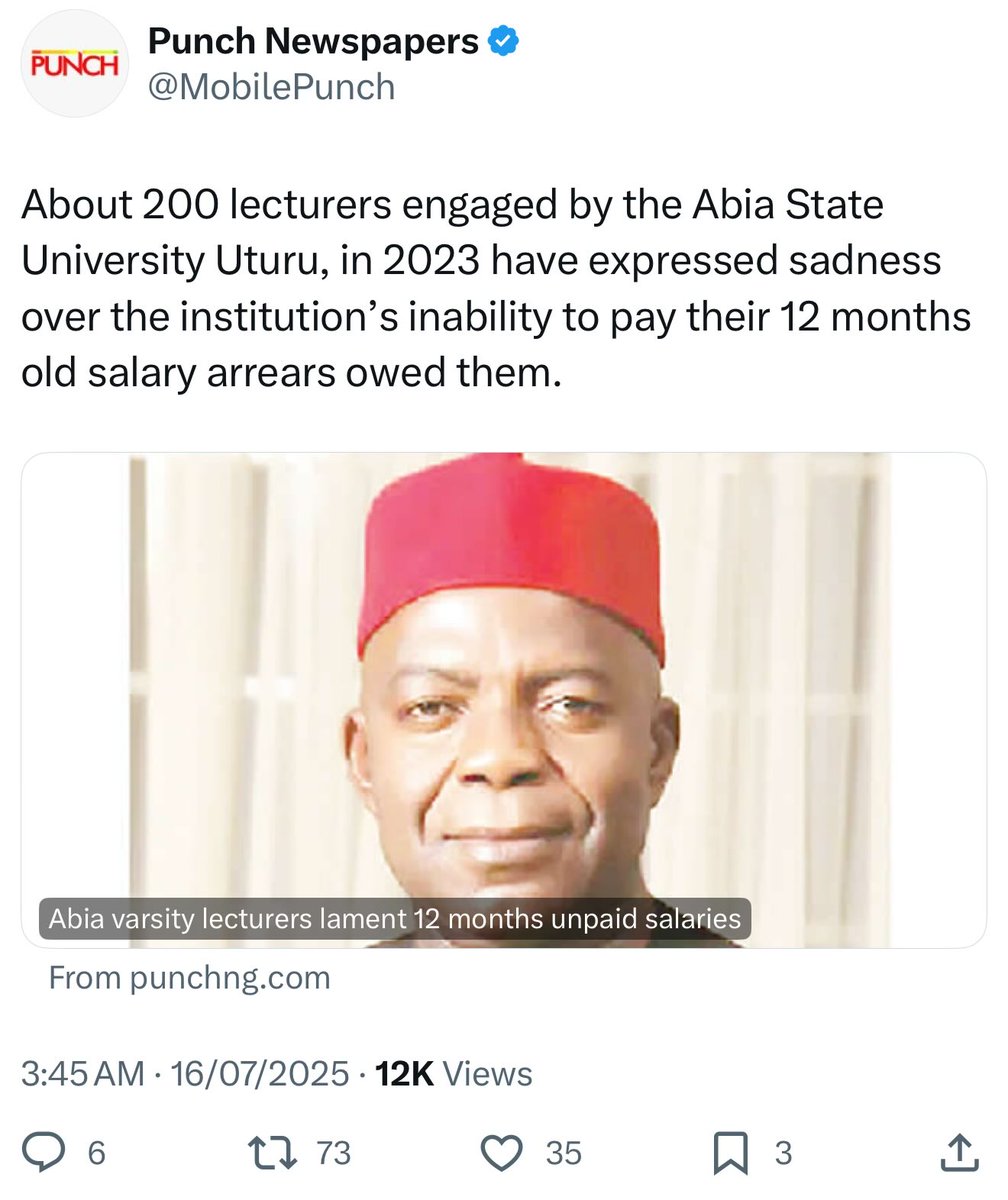
Task: Click the @MobilePunch handle
Action: coord(271,87)
